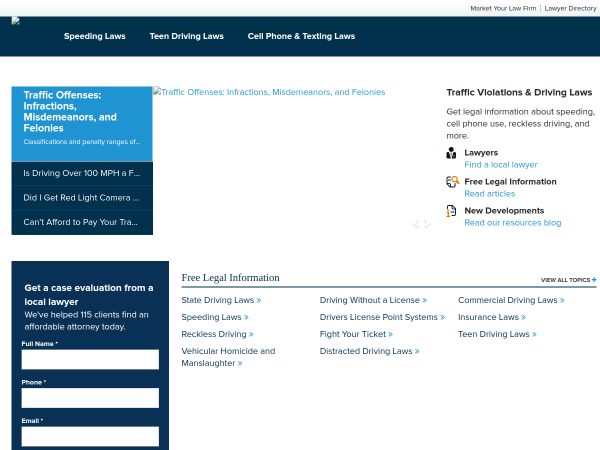Click the Find a local lawyer link

tap(501, 165)
